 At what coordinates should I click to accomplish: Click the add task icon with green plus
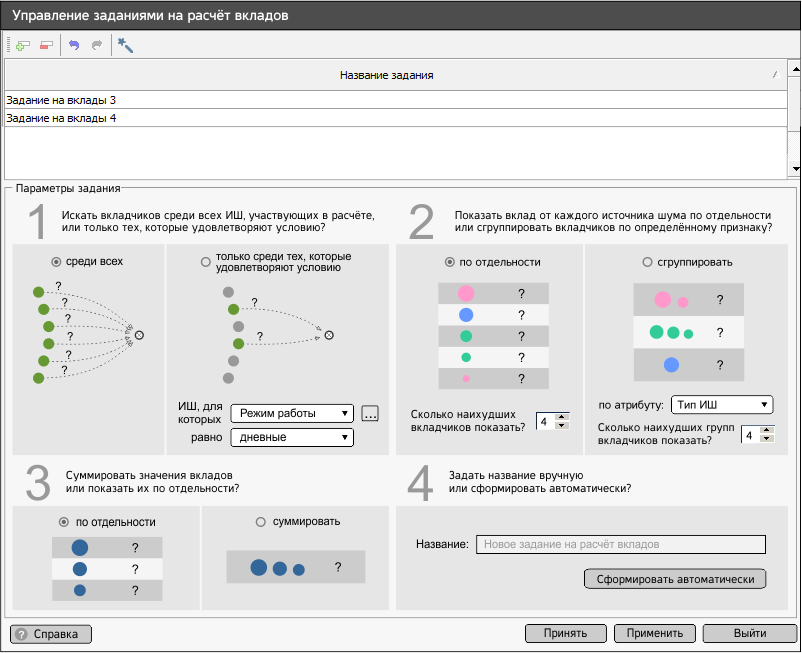[x=23, y=45]
